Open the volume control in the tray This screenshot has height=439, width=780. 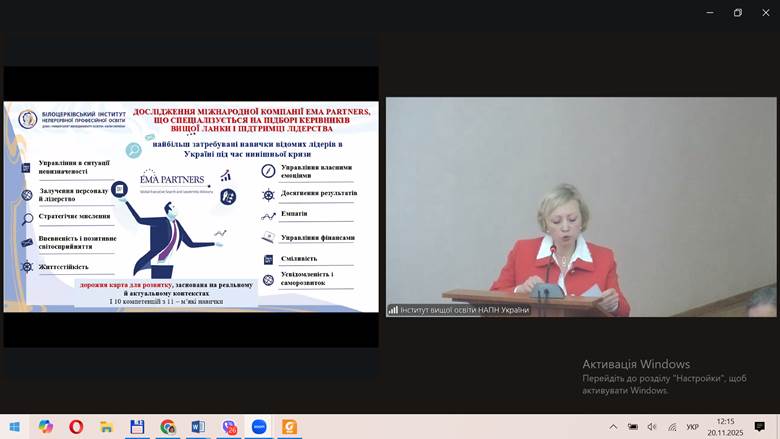click(x=652, y=427)
